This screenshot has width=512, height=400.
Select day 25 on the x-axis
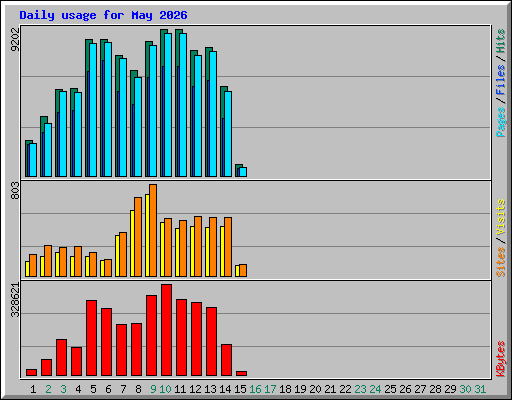point(390,389)
